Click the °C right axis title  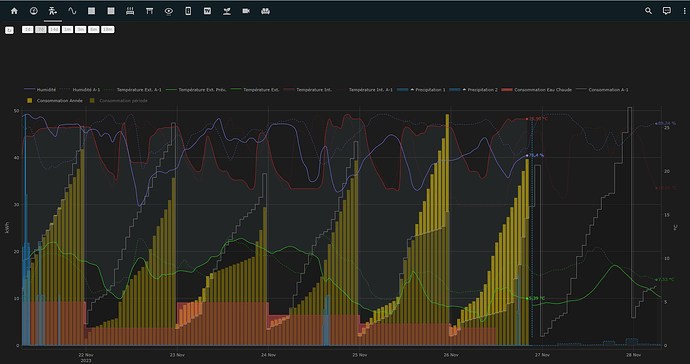(675, 228)
